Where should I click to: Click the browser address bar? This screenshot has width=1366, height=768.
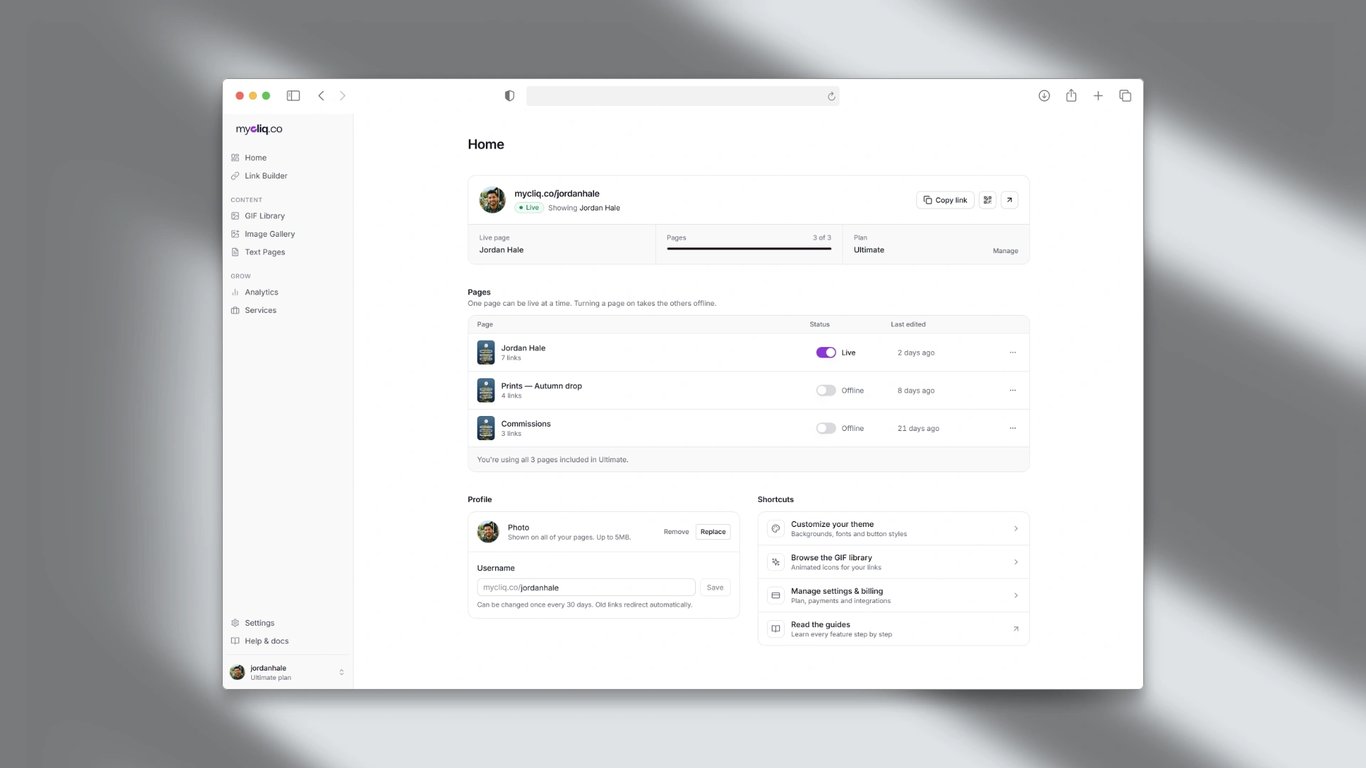(x=682, y=96)
